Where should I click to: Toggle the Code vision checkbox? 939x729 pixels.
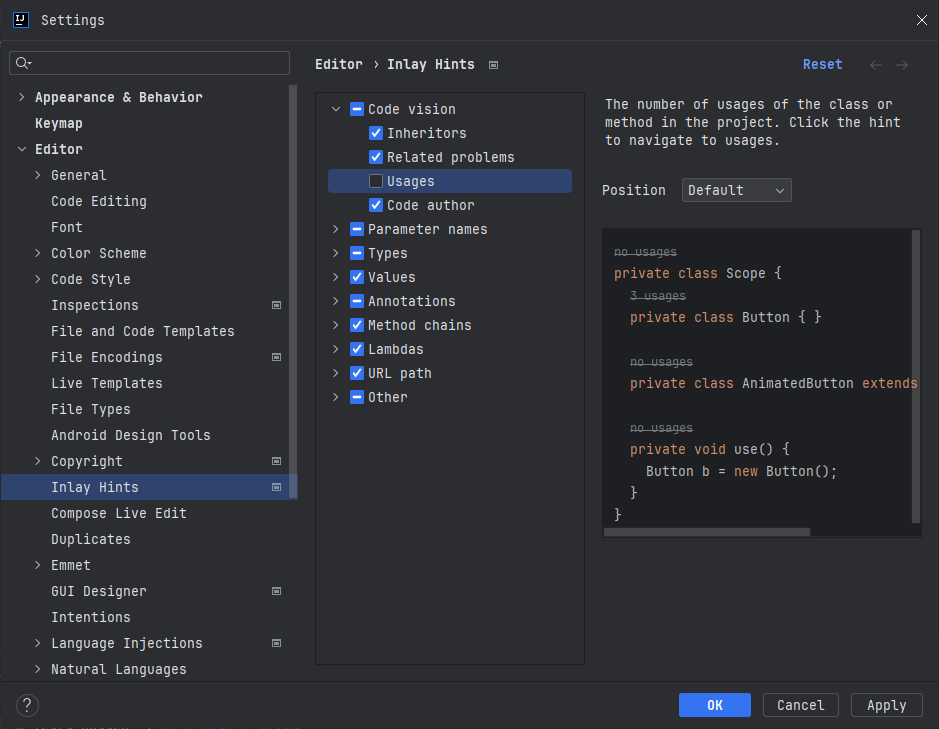tap(357, 109)
